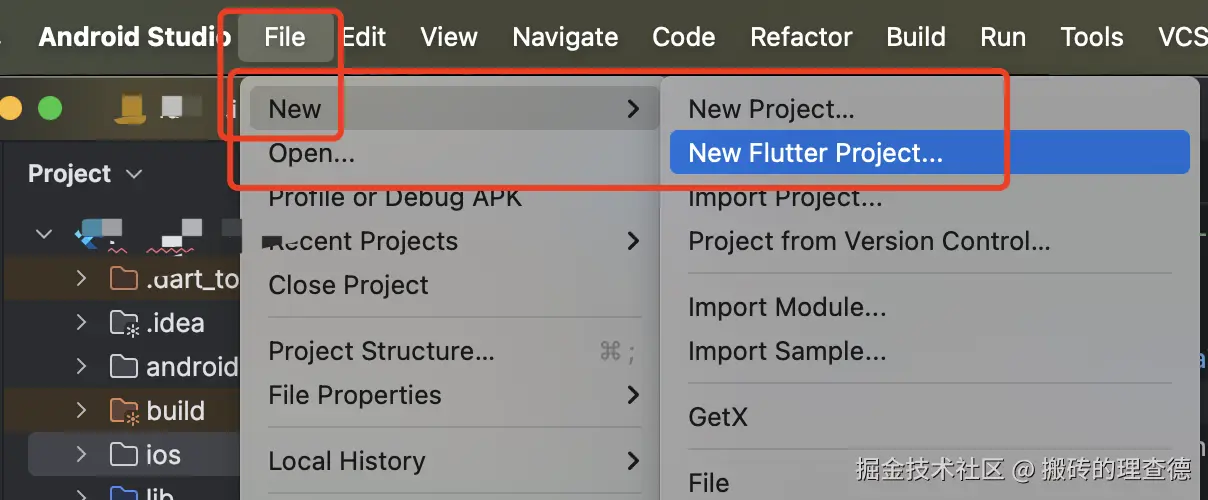This screenshot has width=1208, height=500.
Task: Expand the android folder in project tree
Action: pos(82,367)
